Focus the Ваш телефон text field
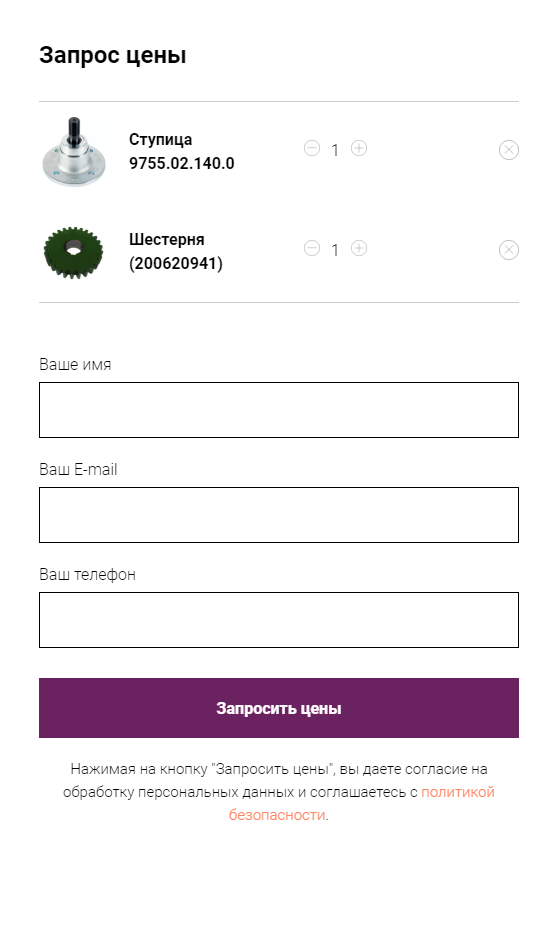 (x=279, y=620)
